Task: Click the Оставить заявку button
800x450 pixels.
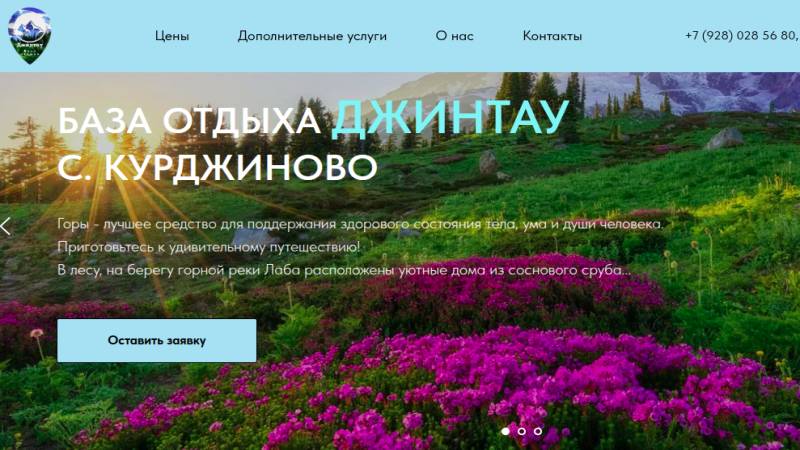Action: pos(157,340)
